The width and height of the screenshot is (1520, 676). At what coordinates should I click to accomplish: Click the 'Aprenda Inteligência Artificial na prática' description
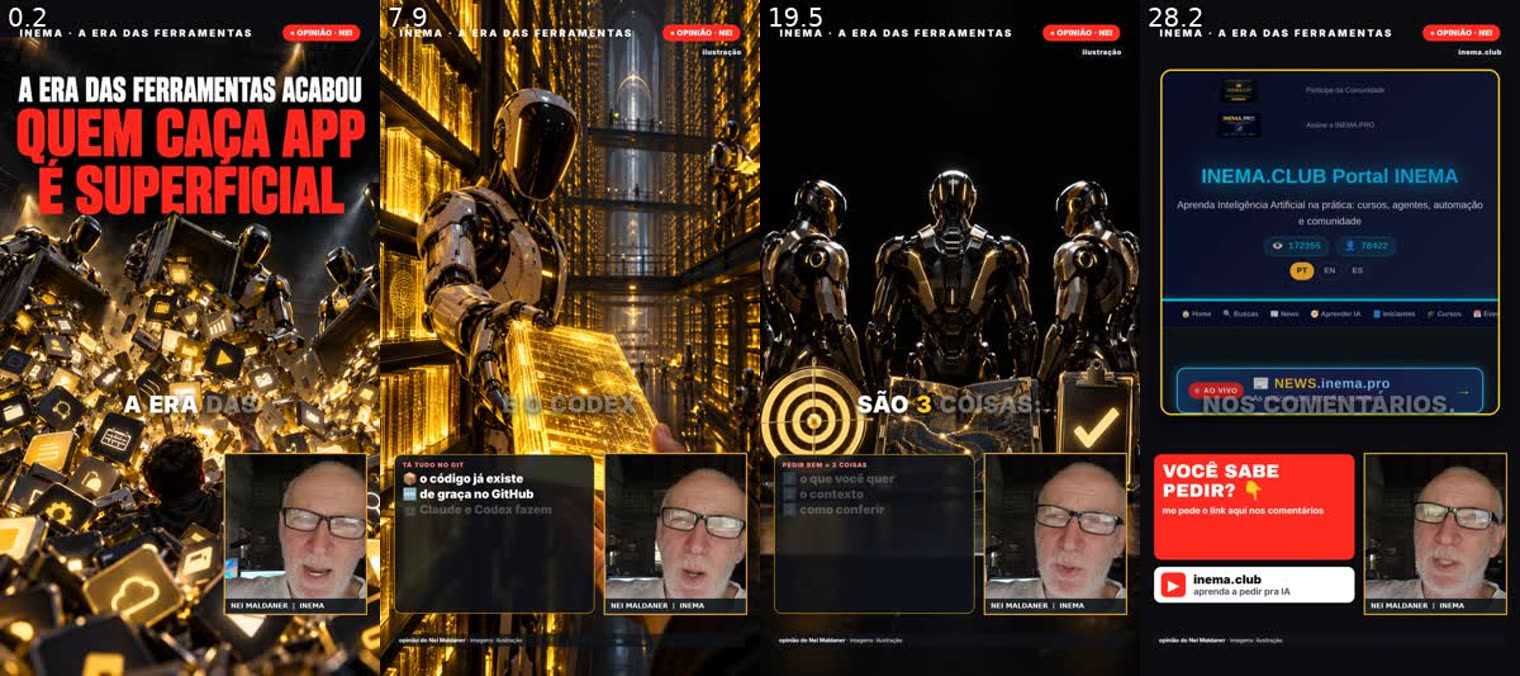point(1329,212)
